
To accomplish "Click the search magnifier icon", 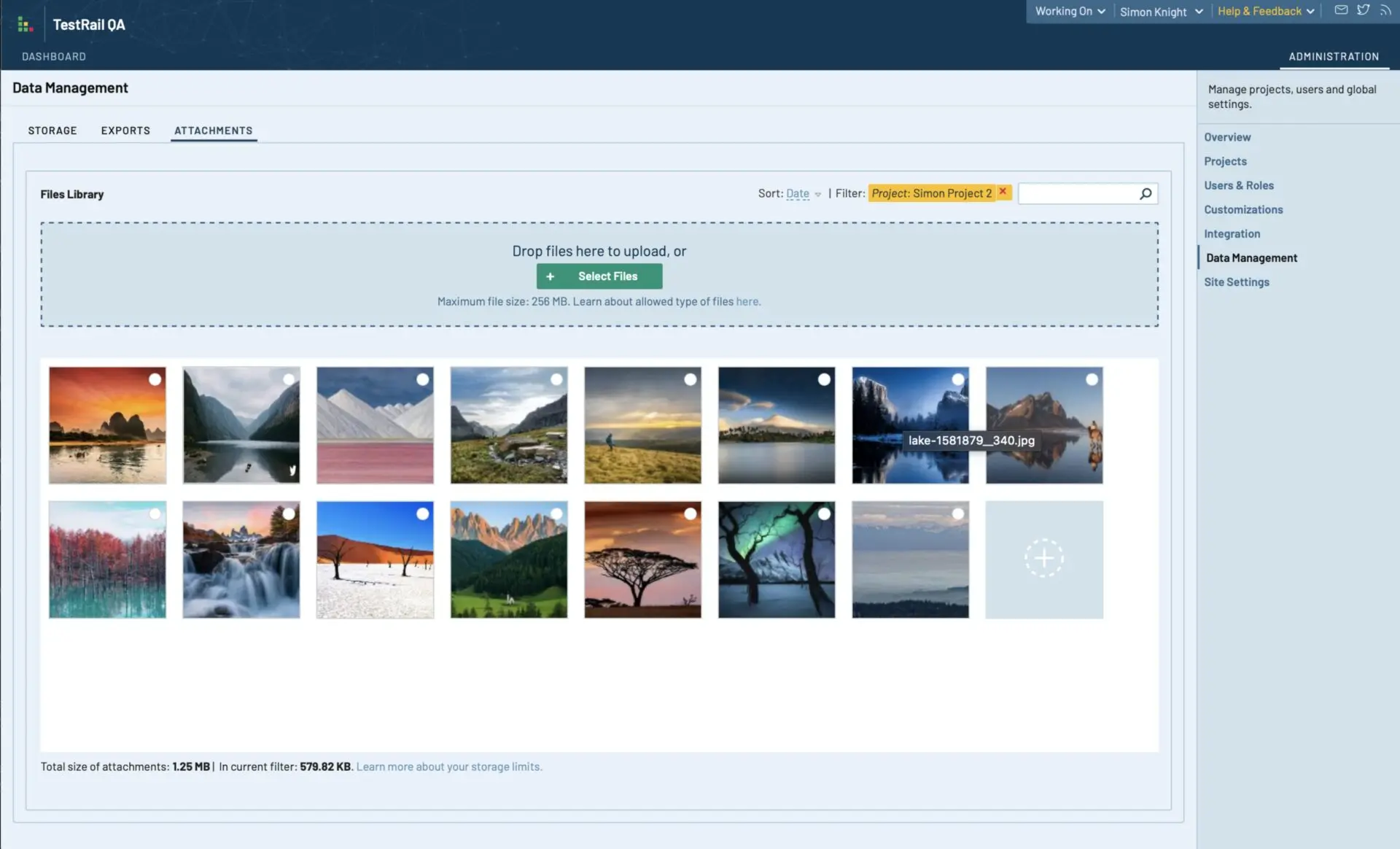I will (x=1146, y=193).
